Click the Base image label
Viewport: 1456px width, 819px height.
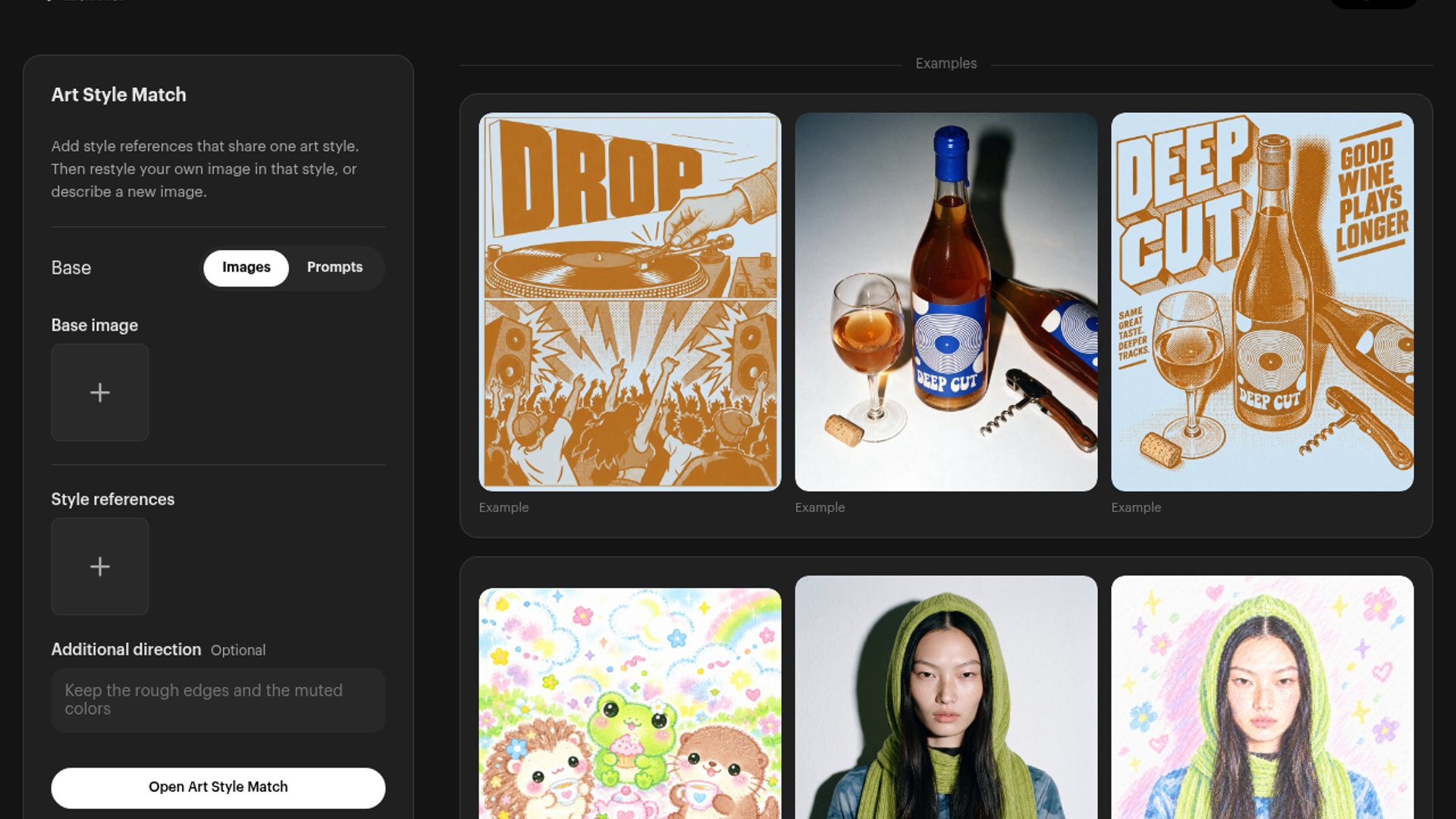pyautogui.click(x=95, y=325)
